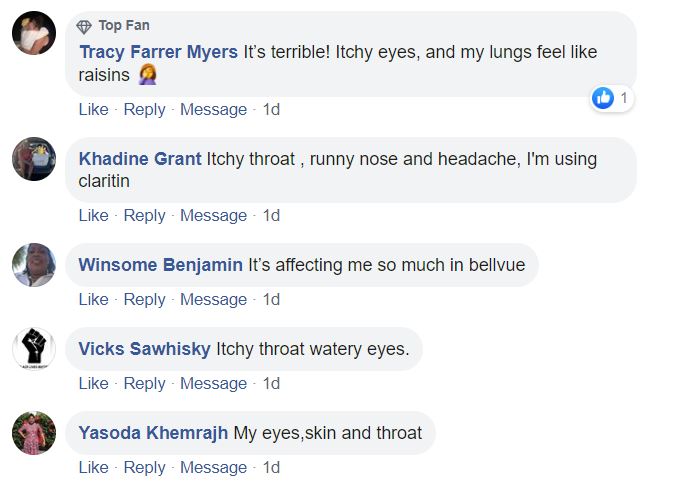Viewport: 679px width, 490px height.
Task: Click Winsome Benjamin's profile avatar
Action: coord(33,265)
